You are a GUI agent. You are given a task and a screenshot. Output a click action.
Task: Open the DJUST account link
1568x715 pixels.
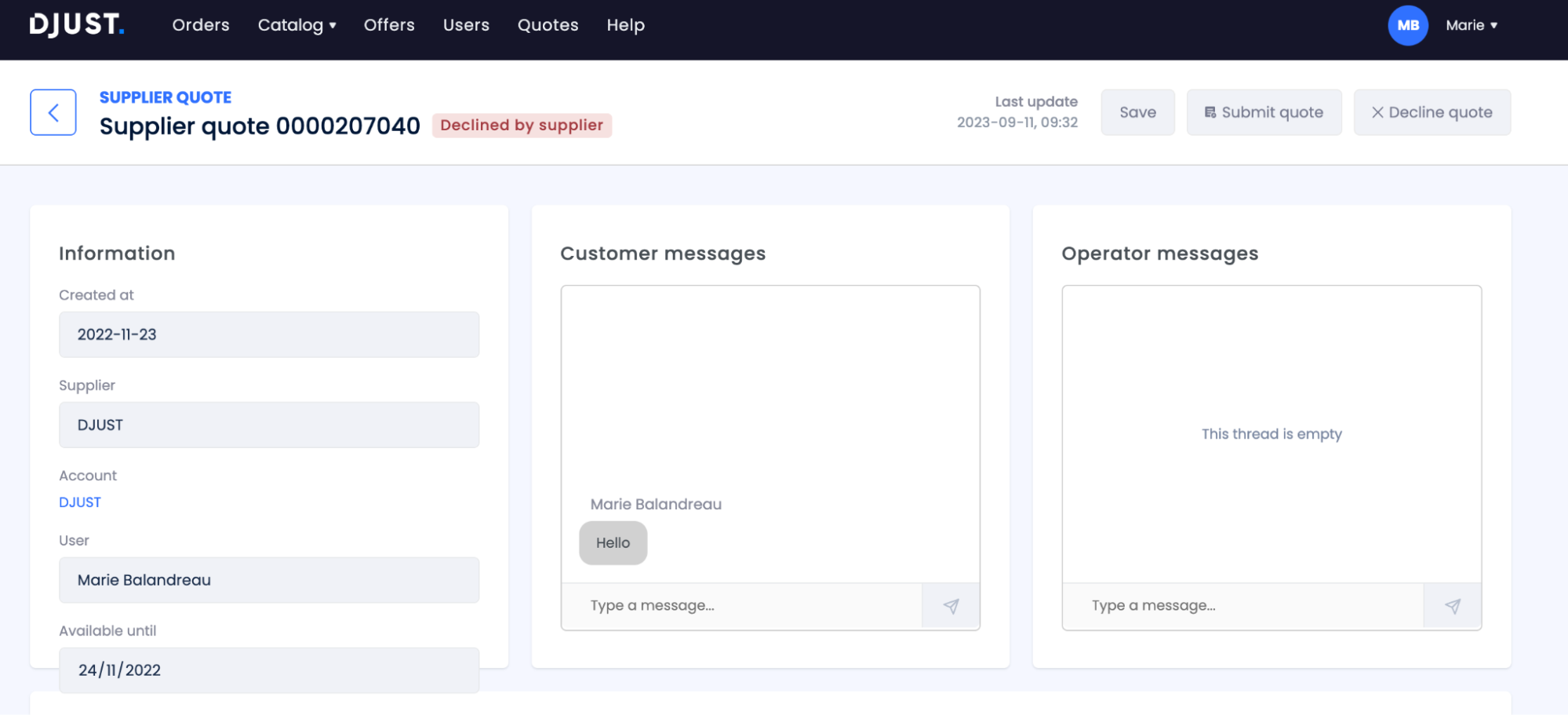point(80,502)
